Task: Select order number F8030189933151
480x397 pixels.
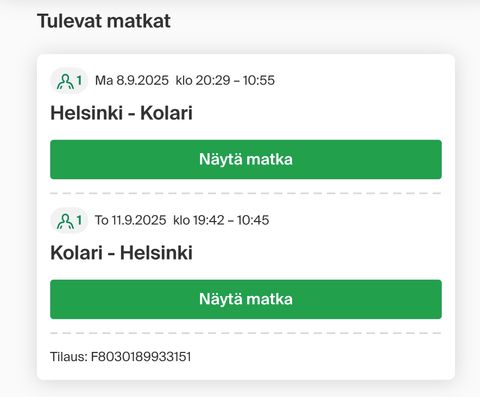Action: tap(141, 357)
